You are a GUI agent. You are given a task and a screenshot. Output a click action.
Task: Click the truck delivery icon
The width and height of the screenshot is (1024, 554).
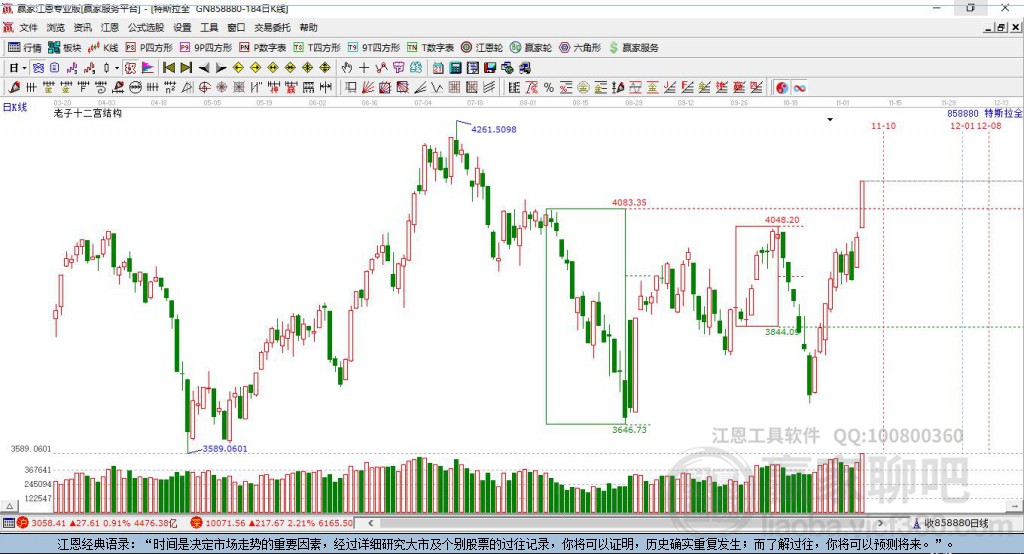click(x=524, y=68)
